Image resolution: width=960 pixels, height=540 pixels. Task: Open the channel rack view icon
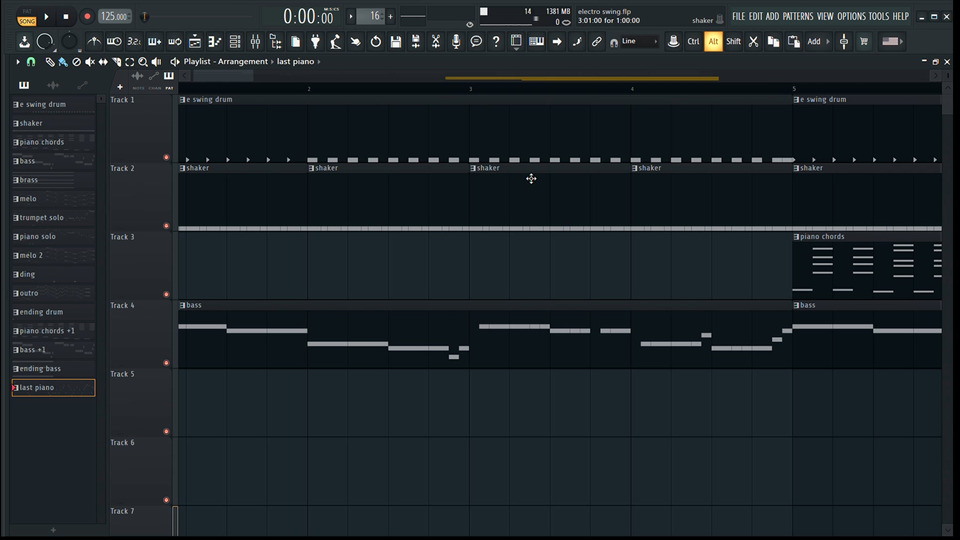(235, 42)
